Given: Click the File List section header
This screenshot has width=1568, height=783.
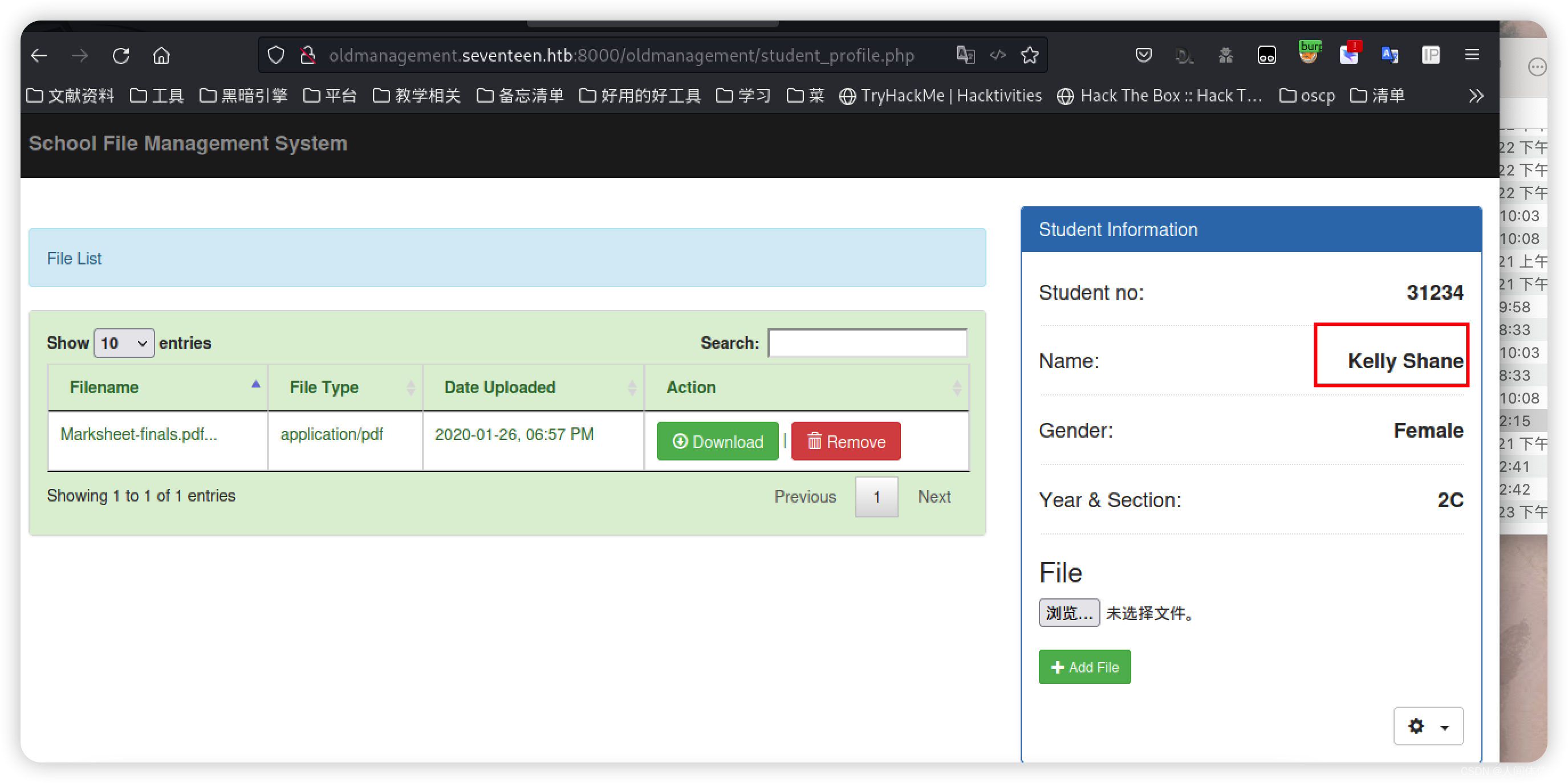Looking at the screenshot, I should [76, 259].
